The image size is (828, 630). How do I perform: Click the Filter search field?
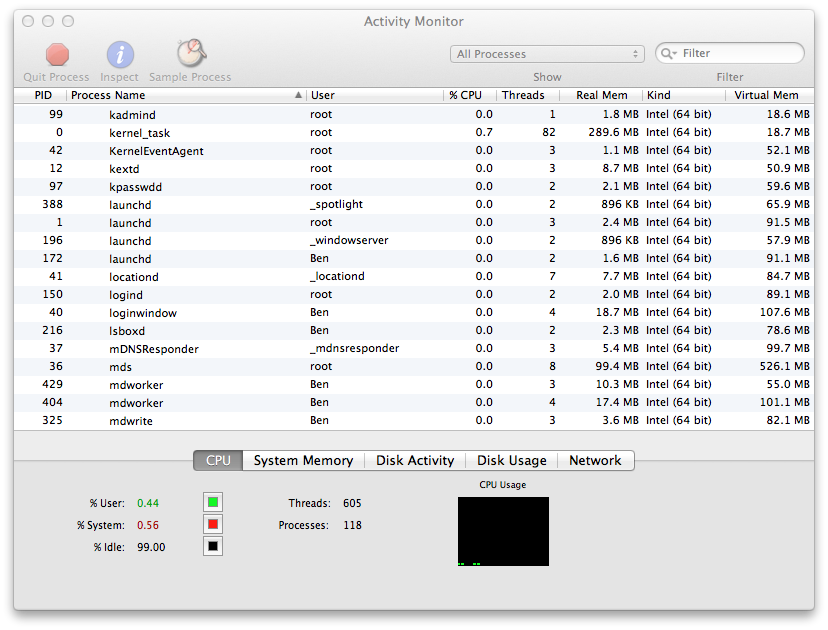click(730, 53)
